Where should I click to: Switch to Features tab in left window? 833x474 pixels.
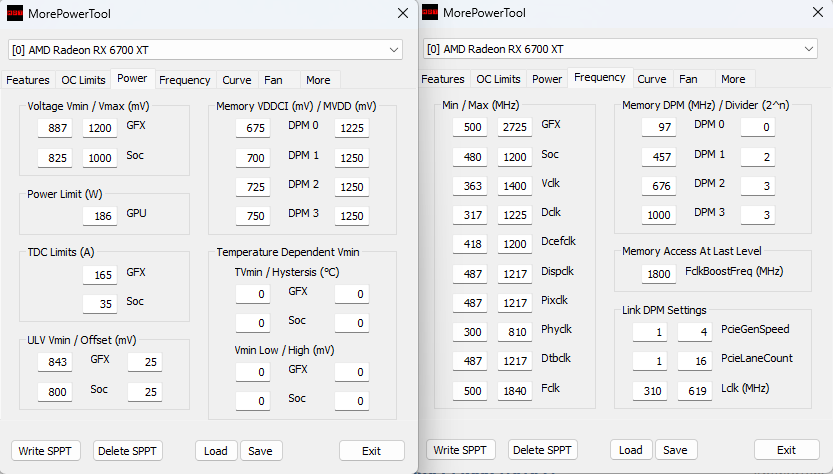click(x=28, y=80)
